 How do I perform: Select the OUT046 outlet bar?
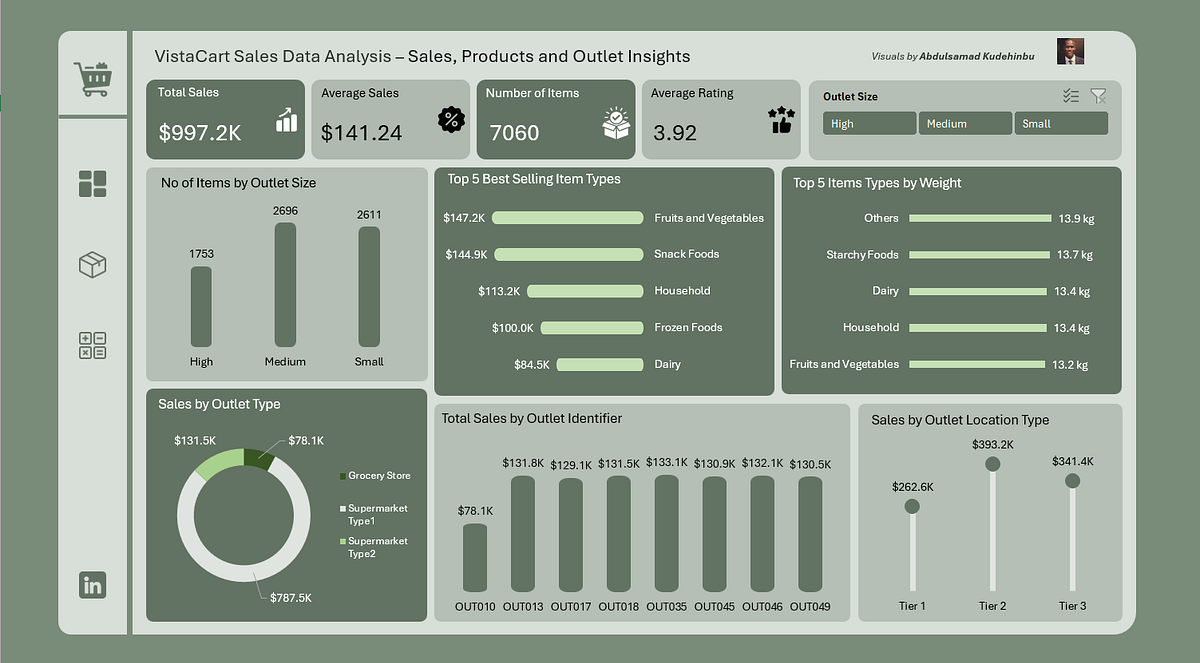pyautogui.click(x=762, y=533)
